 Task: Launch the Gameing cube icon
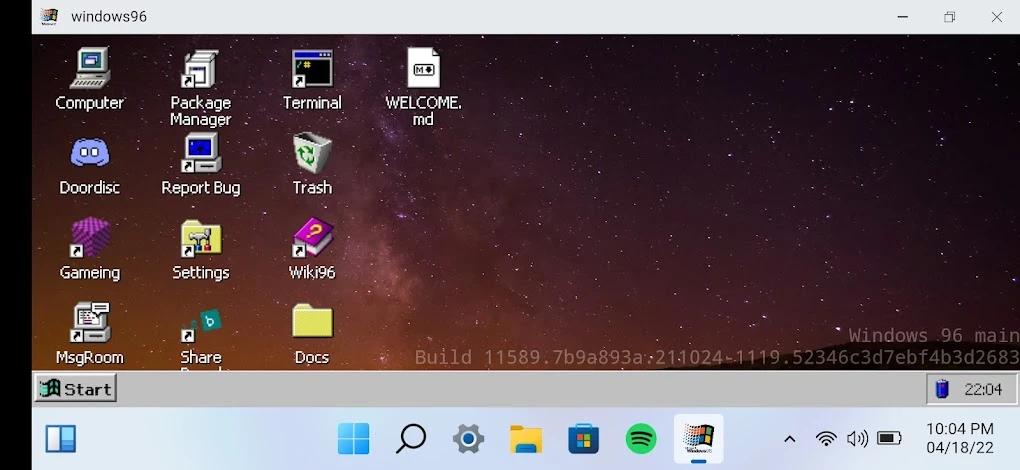(x=90, y=237)
